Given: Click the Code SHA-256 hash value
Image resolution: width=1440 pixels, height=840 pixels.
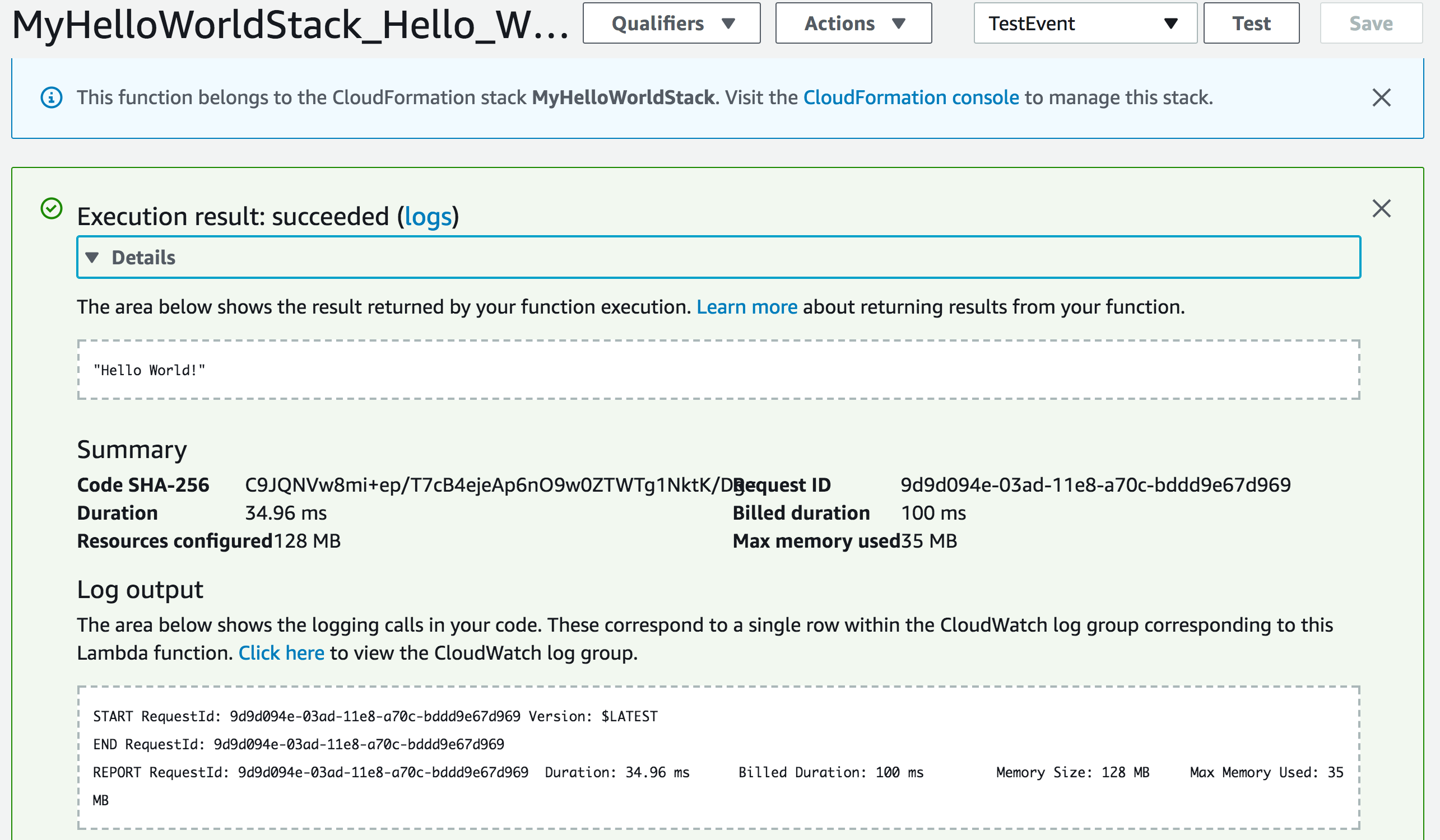Looking at the screenshot, I should [486, 485].
